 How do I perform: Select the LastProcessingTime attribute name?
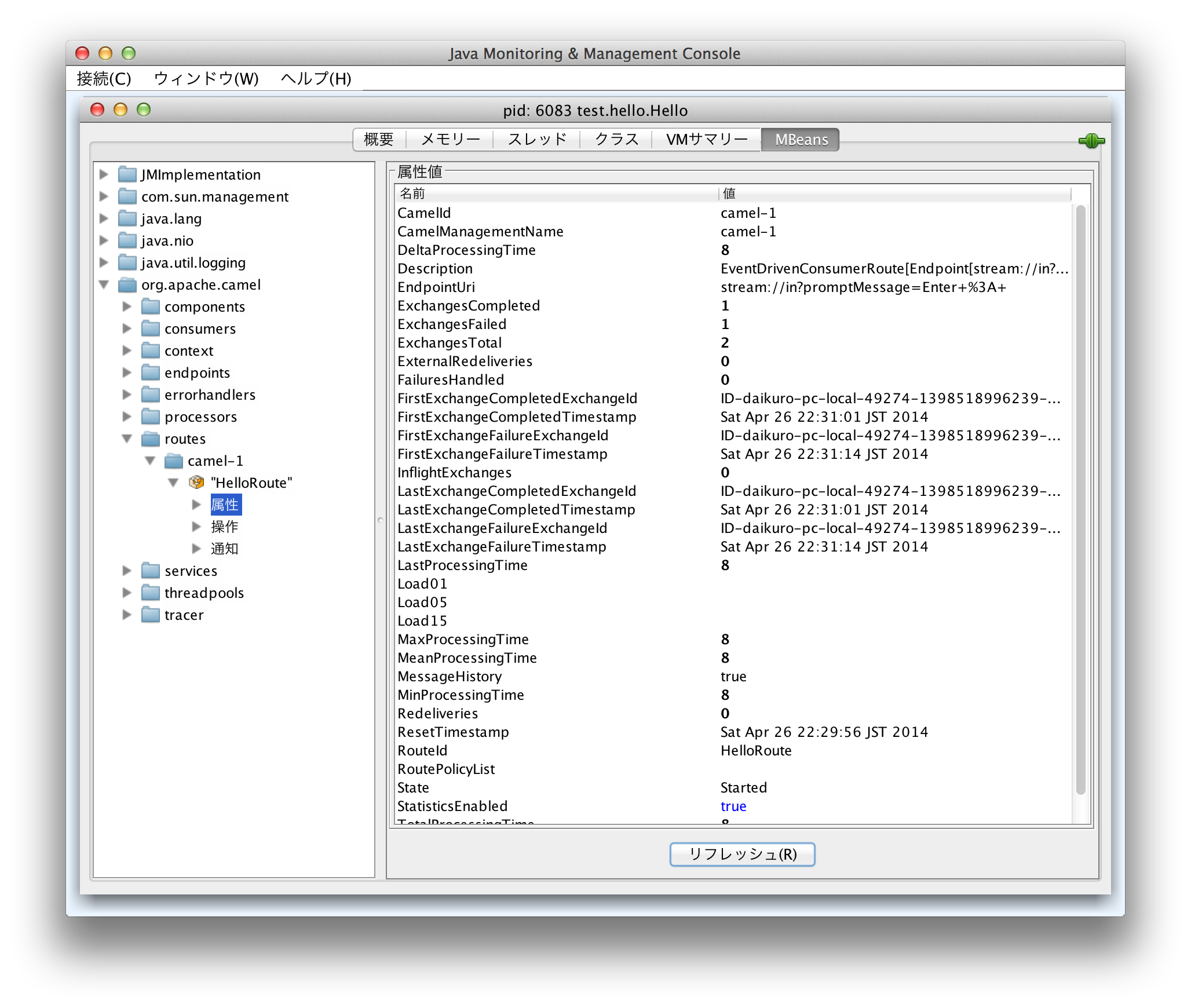[x=462, y=565]
